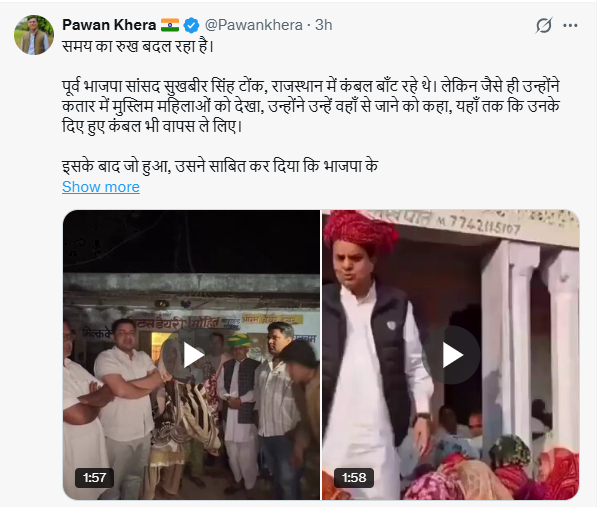Expand tweet with Show more
Image resolution: width=615 pixels, height=507 pixels.
pos(101,187)
